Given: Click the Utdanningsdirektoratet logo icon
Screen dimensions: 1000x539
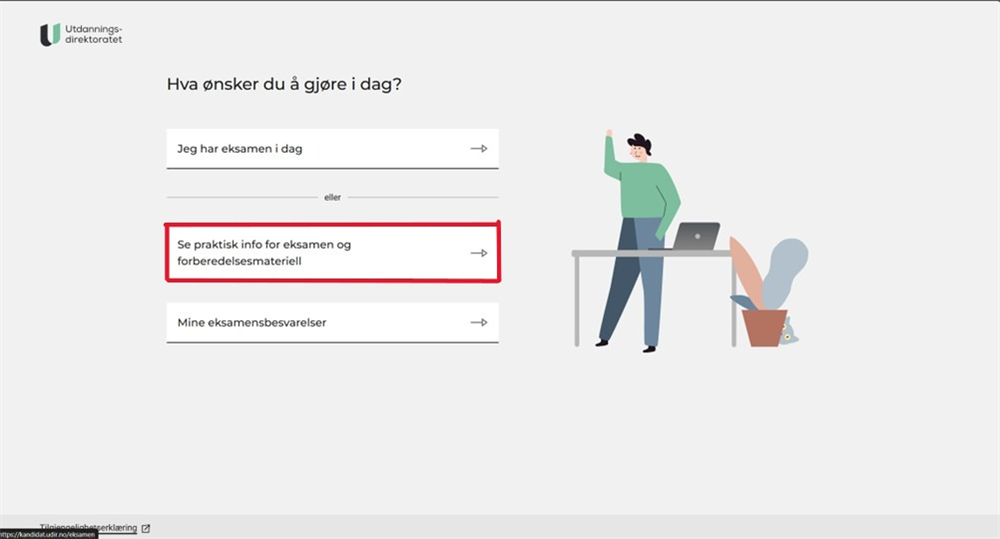Looking at the screenshot, I should click(49, 35).
